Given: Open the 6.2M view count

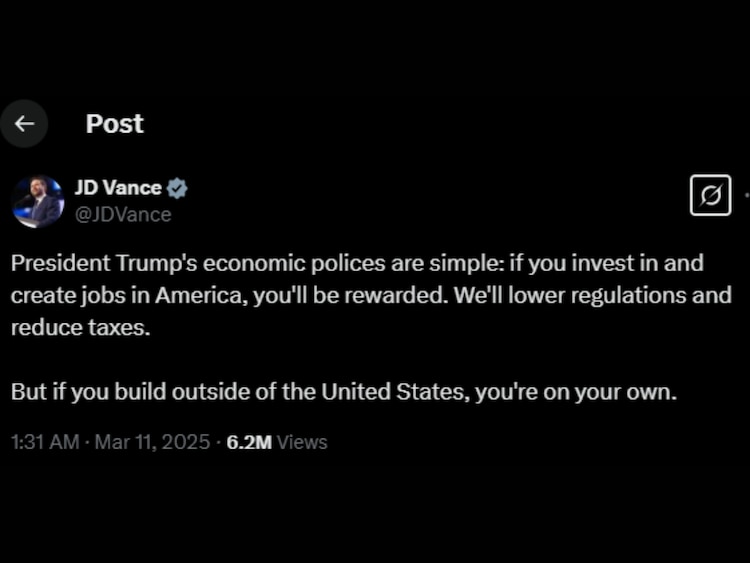Looking at the screenshot, I should coord(249,441).
